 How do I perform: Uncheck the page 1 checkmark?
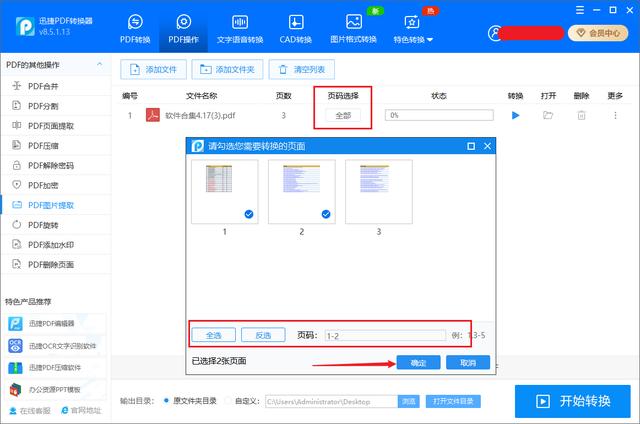(x=249, y=214)
